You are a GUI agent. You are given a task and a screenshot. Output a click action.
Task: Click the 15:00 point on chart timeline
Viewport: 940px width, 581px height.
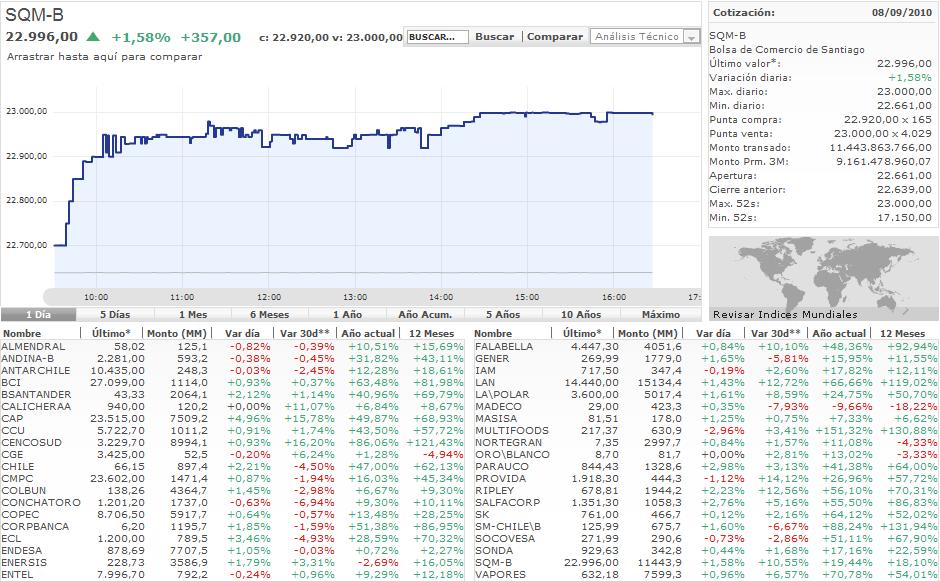coord(527,297)
